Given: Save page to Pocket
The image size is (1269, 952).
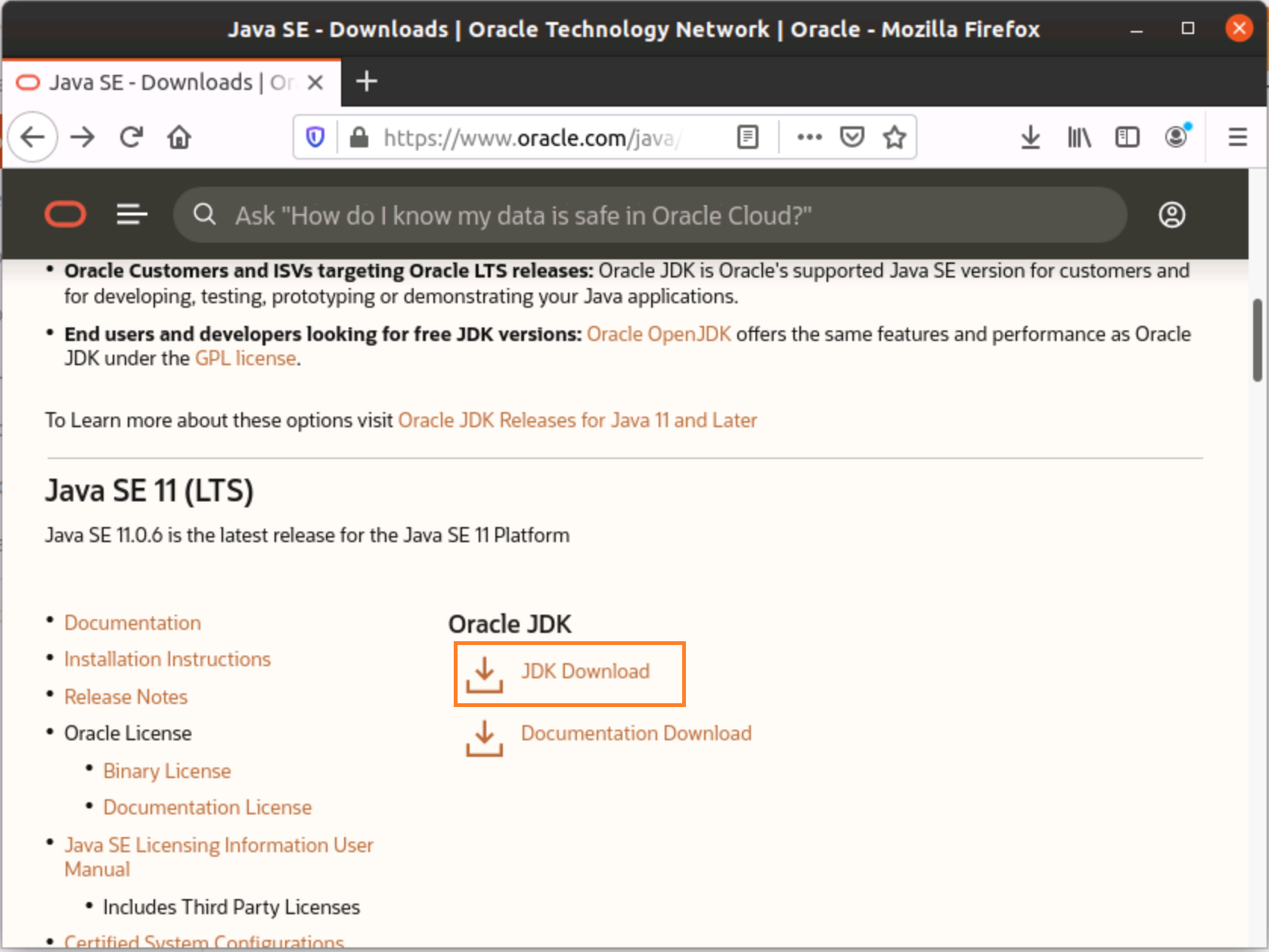Looking at the screenshot, I should [852, 137].
